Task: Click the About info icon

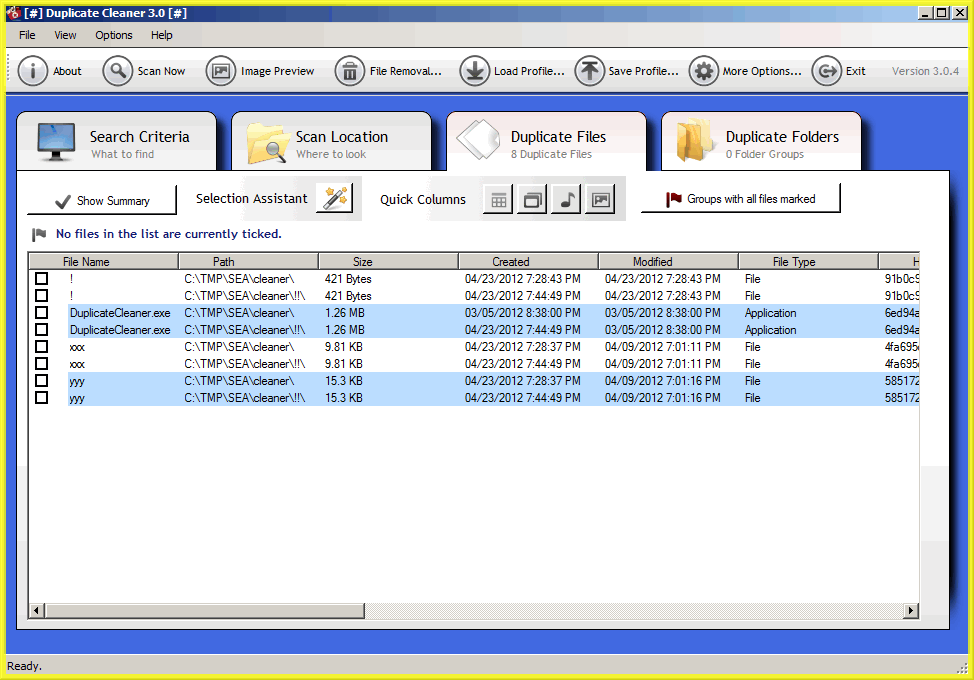Action: [x=33, y=71]
